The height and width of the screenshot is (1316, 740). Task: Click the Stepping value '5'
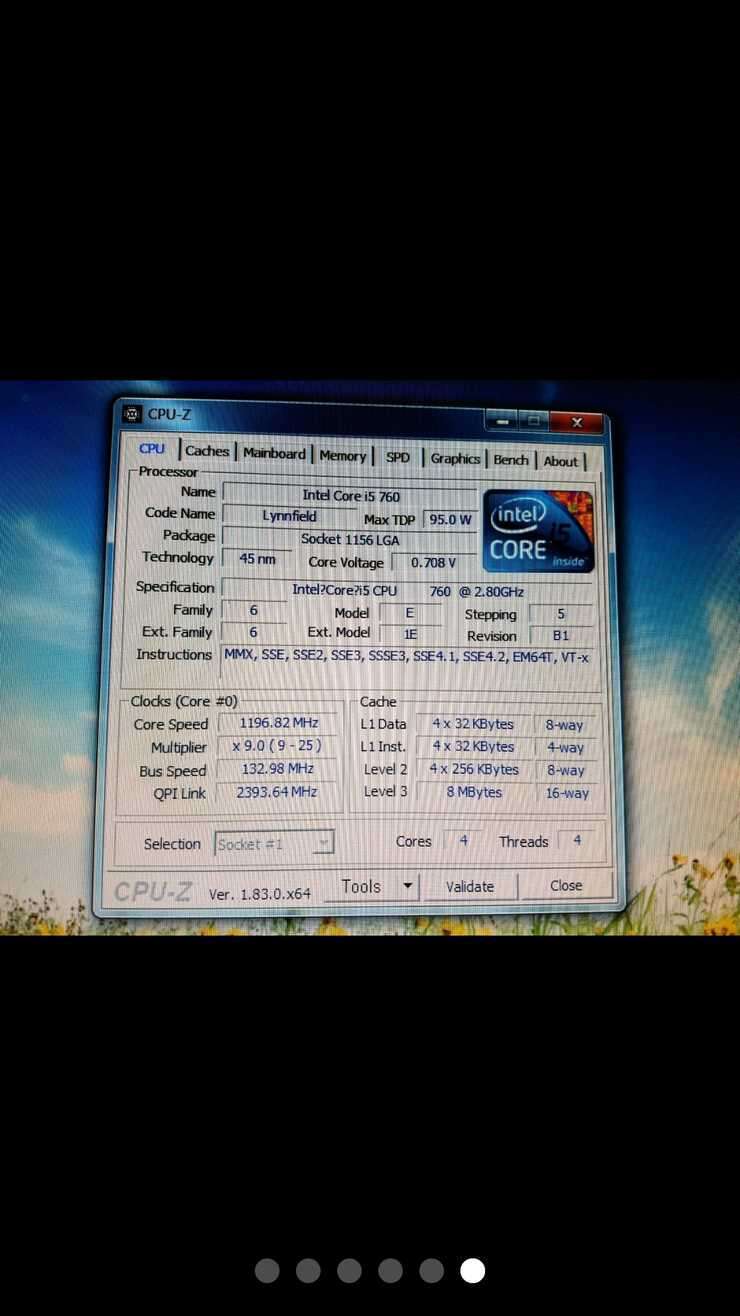[x=561, y=615]
